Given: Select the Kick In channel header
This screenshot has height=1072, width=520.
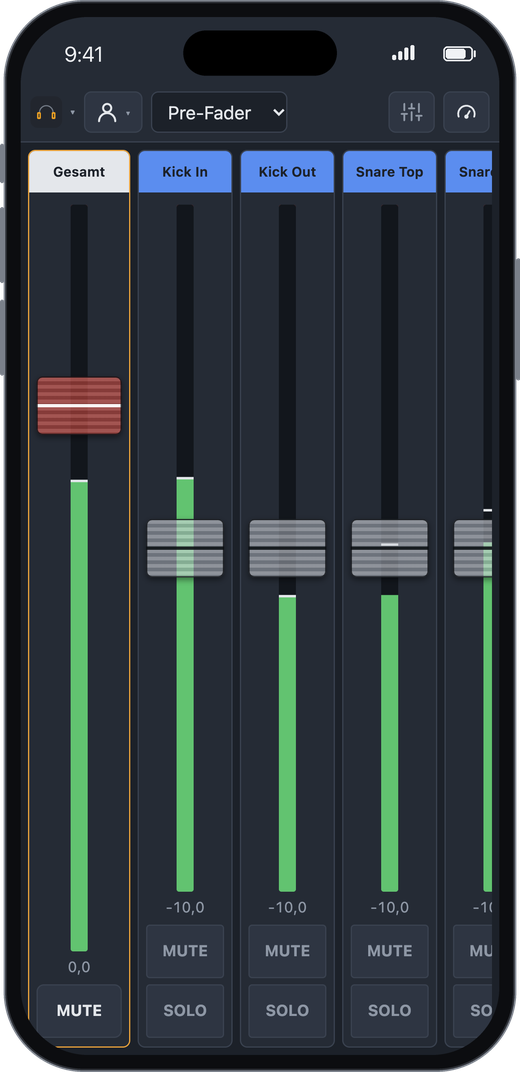Looking at the screenshot, I should click(x=185, y=172).
